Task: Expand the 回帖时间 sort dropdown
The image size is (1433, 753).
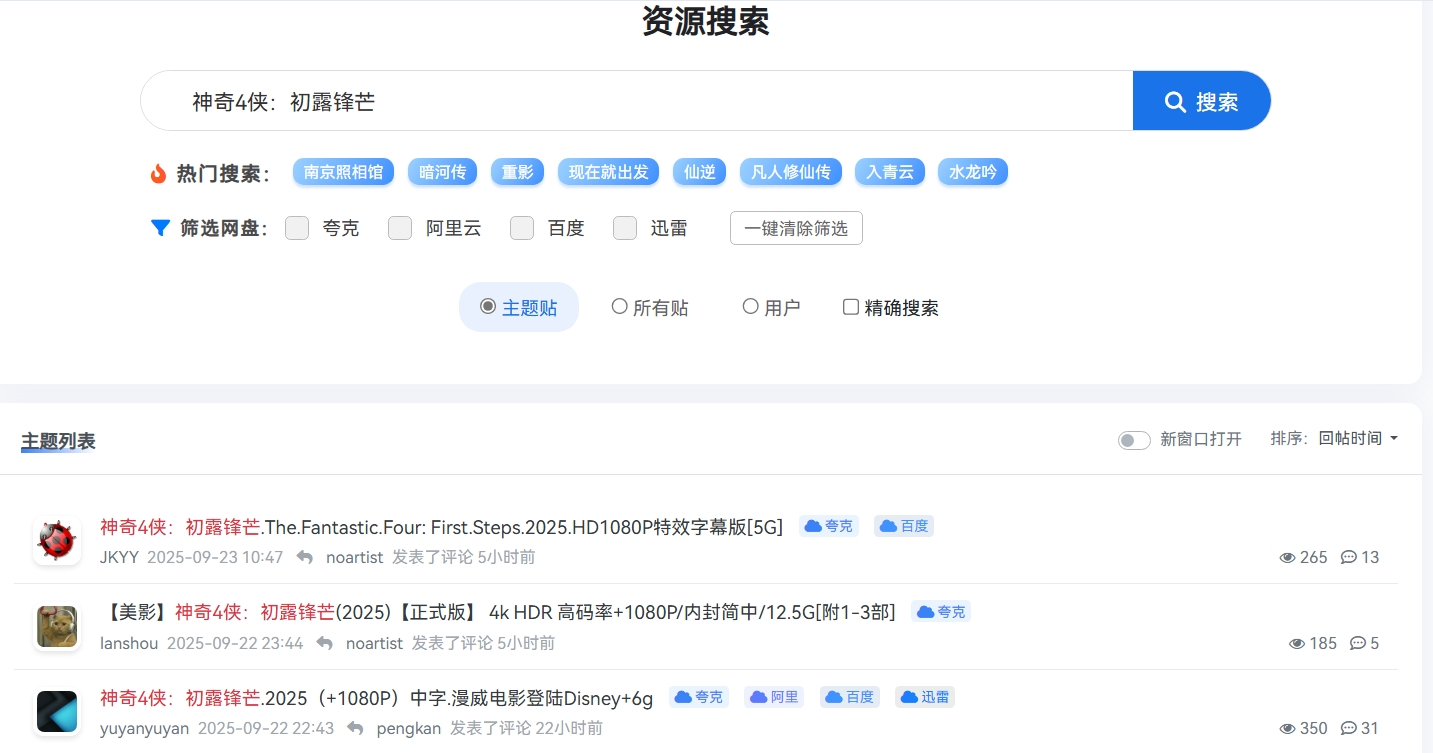Action: 1359,438
